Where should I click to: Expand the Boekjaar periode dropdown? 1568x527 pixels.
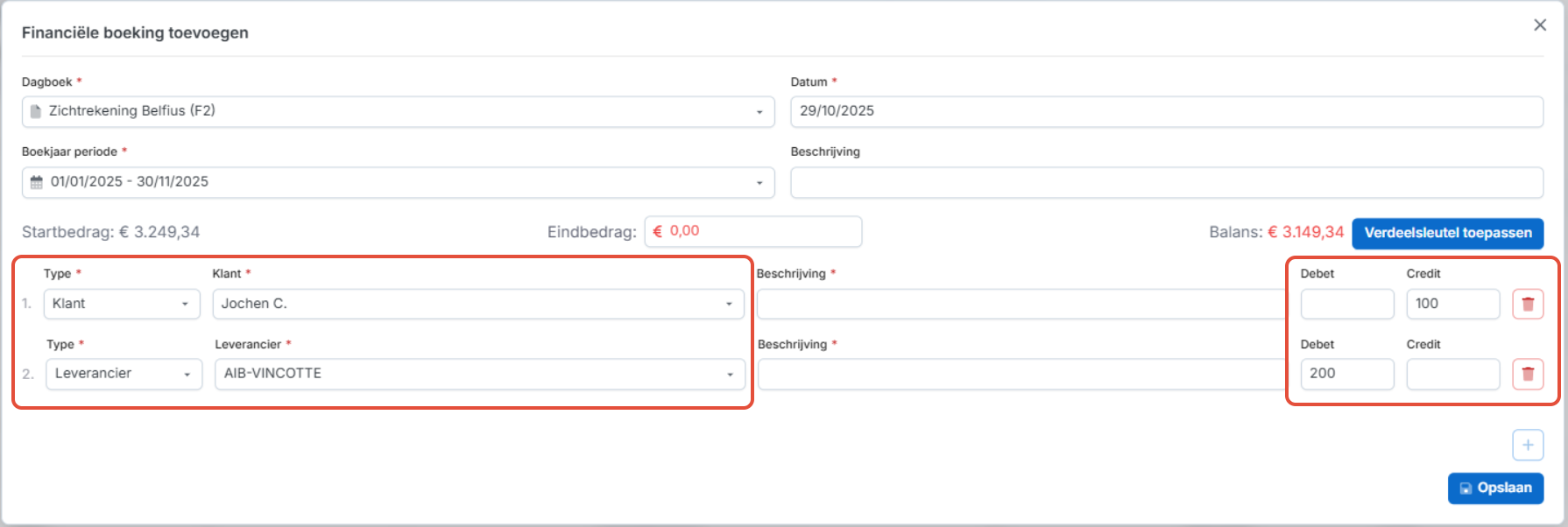pyautogui.click(x=759, y=183)
